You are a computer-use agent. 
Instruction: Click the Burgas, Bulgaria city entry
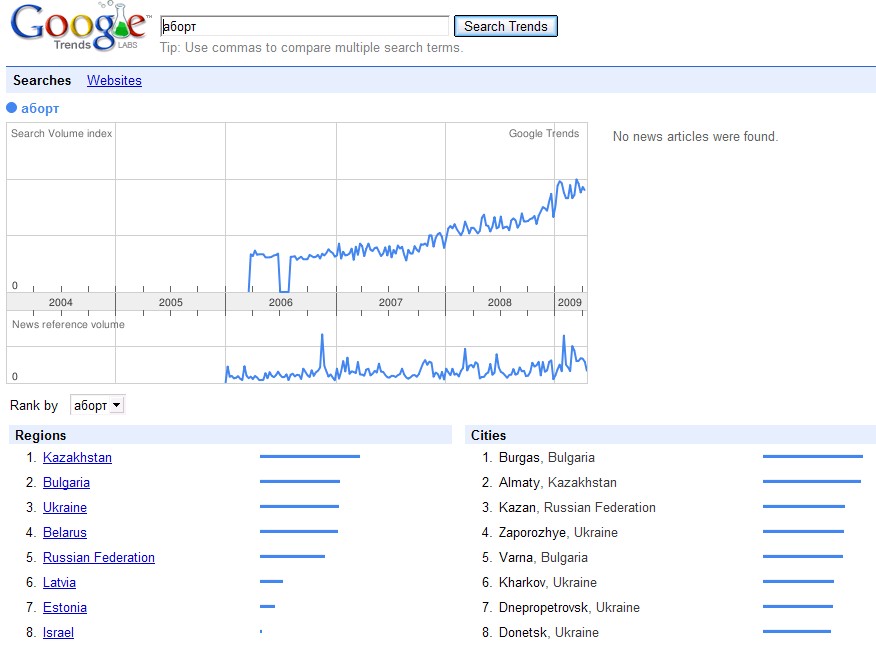pyautogui.click(x=546, y=457)
